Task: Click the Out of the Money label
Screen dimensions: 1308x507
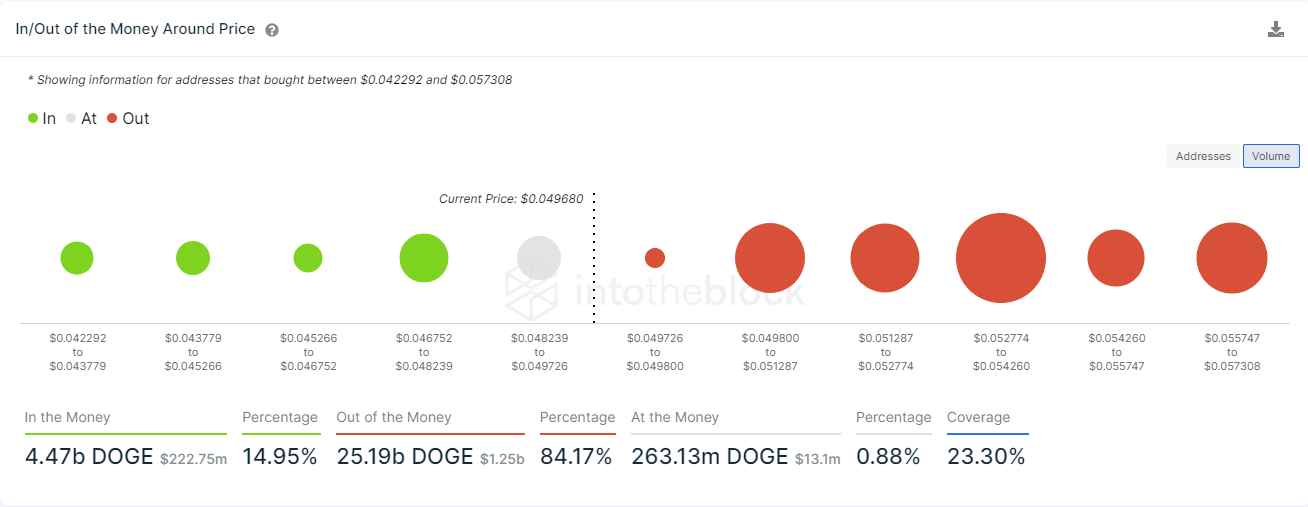Action: point(394,417)
